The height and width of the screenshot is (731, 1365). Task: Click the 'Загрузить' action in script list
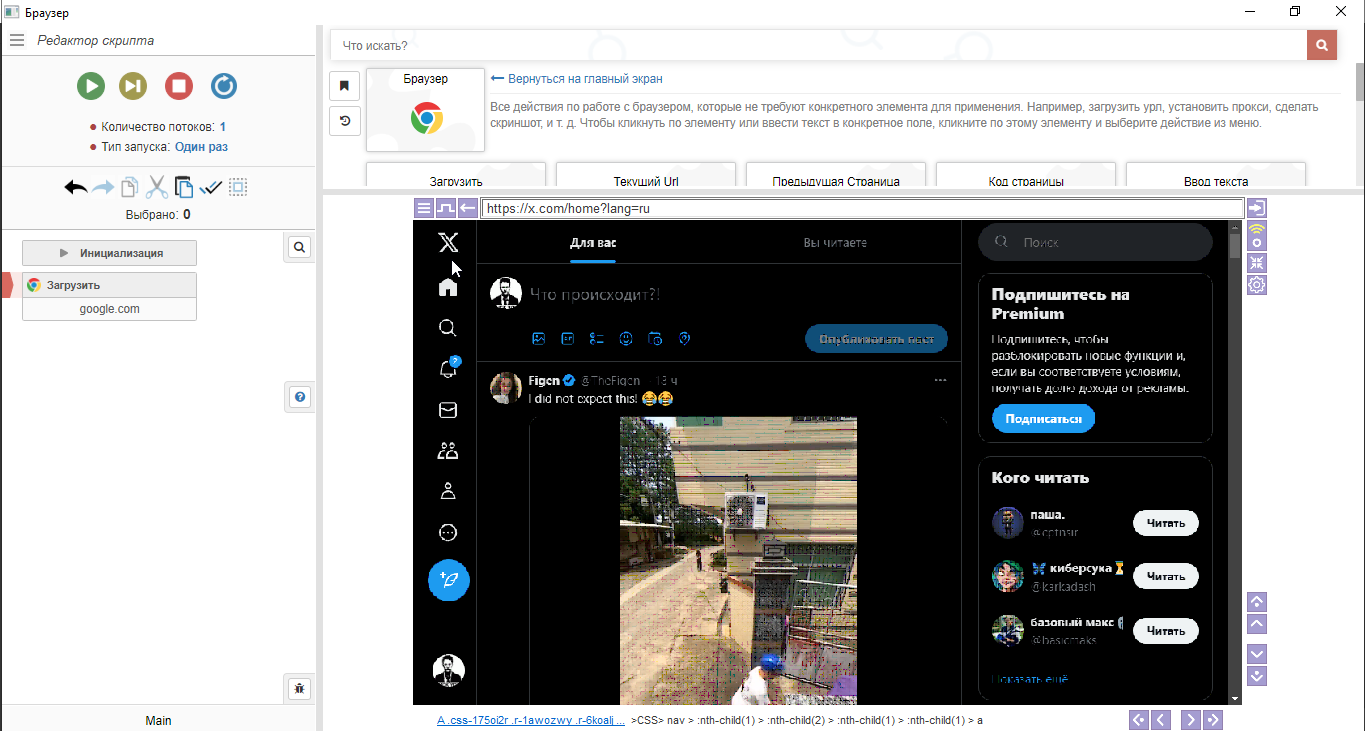[x=110, y=285]
